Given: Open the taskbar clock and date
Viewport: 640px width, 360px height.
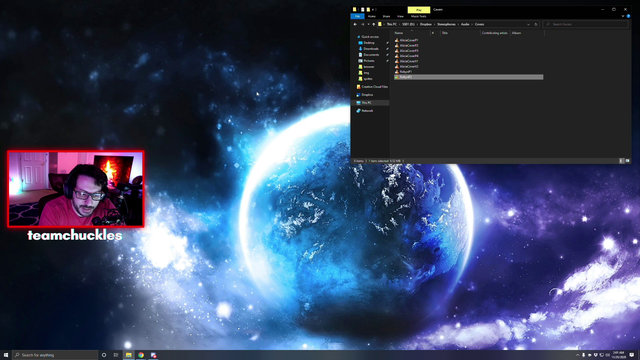Looking at the screenshot, I should click(x=618, y=355).
